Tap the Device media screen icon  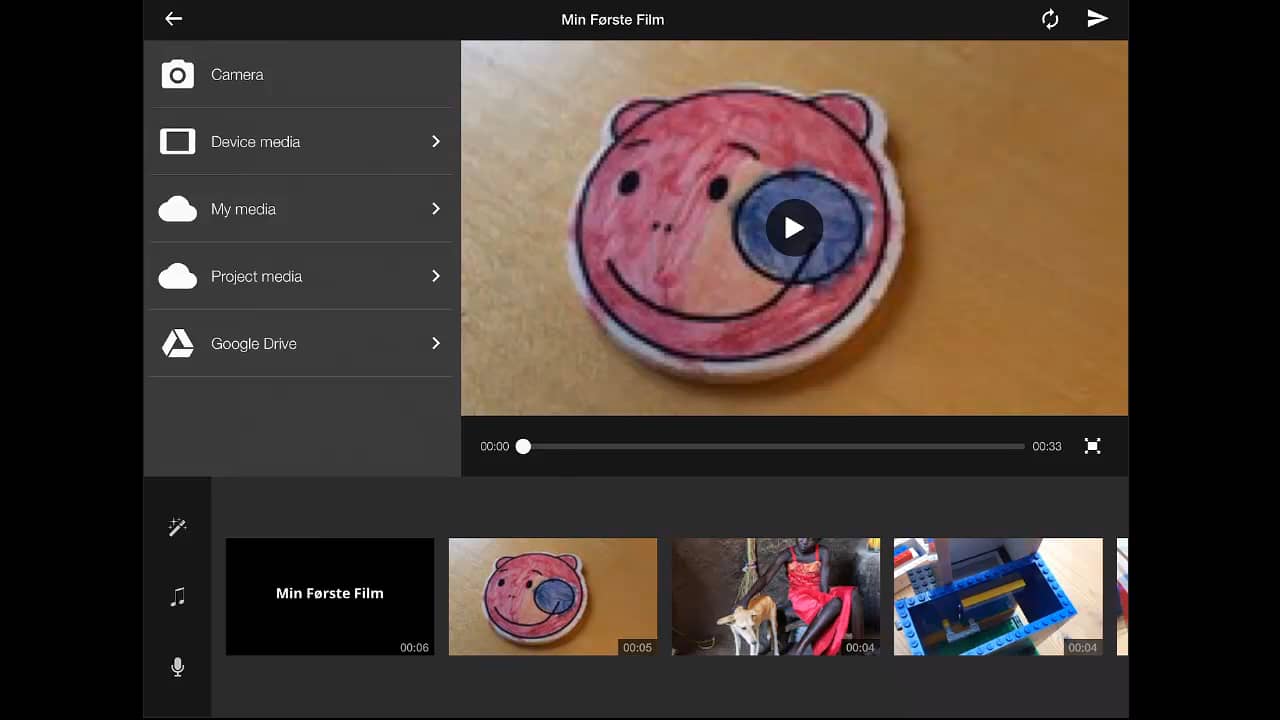178,141
